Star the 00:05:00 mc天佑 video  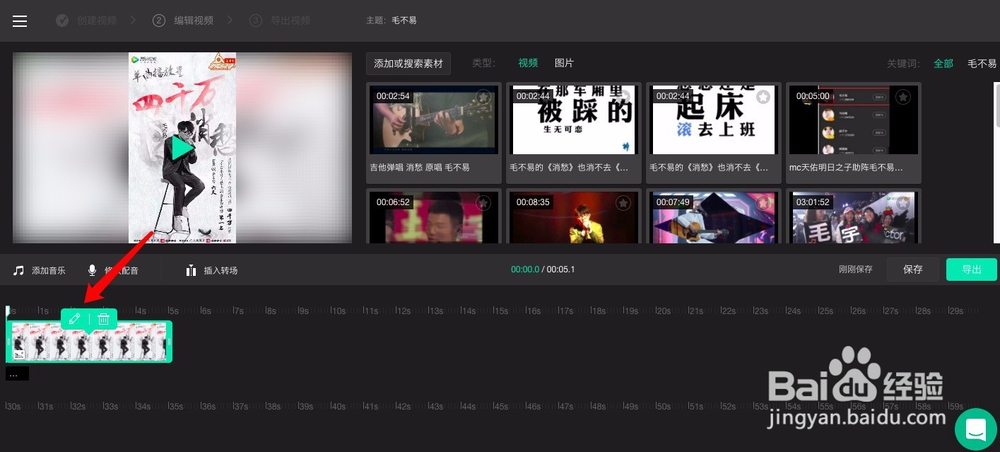point(902,97)
